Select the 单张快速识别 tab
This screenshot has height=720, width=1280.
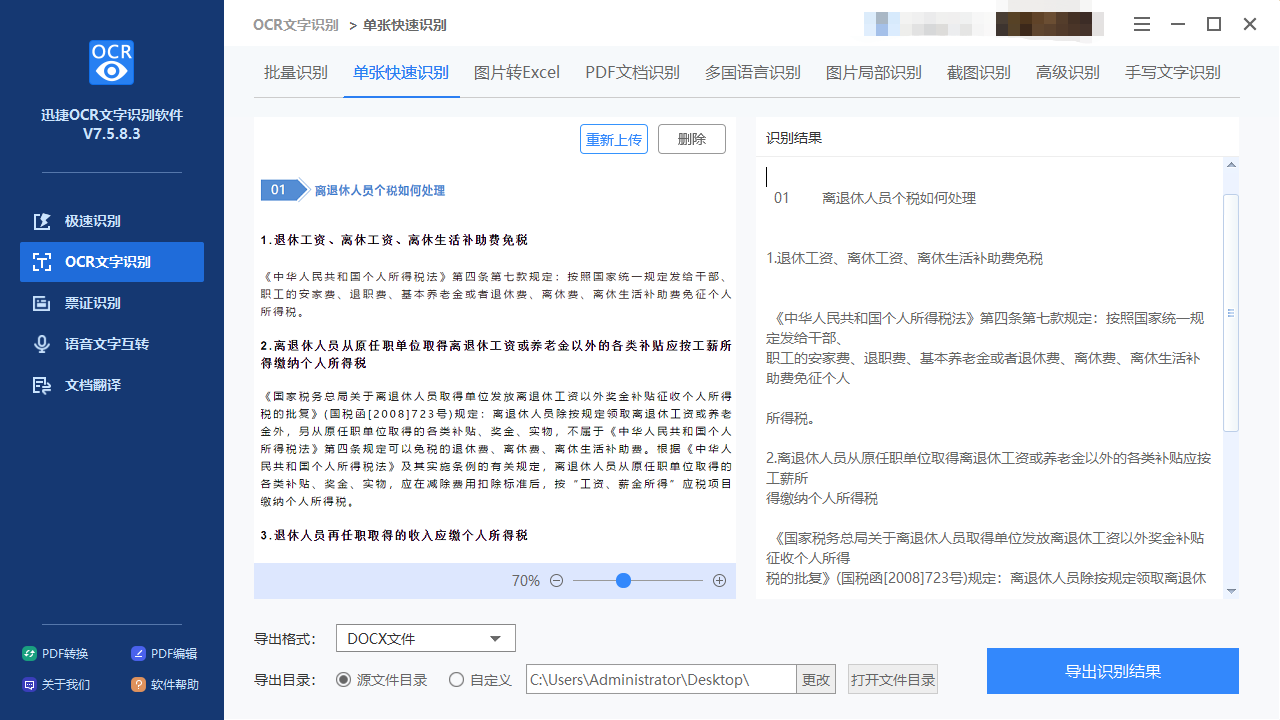[x=400, y=72]
